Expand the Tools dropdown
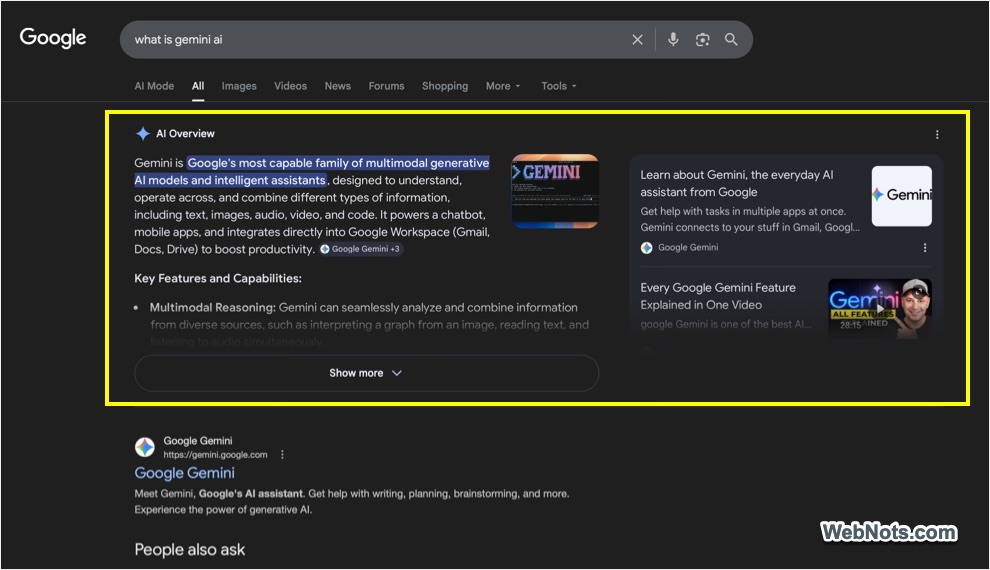990x570 pixels. click(559, 86)
